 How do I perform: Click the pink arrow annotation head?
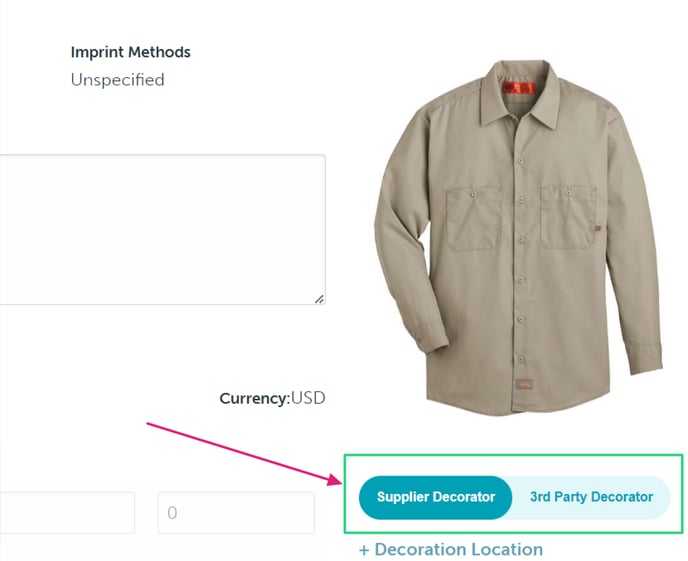click(337, 482)
